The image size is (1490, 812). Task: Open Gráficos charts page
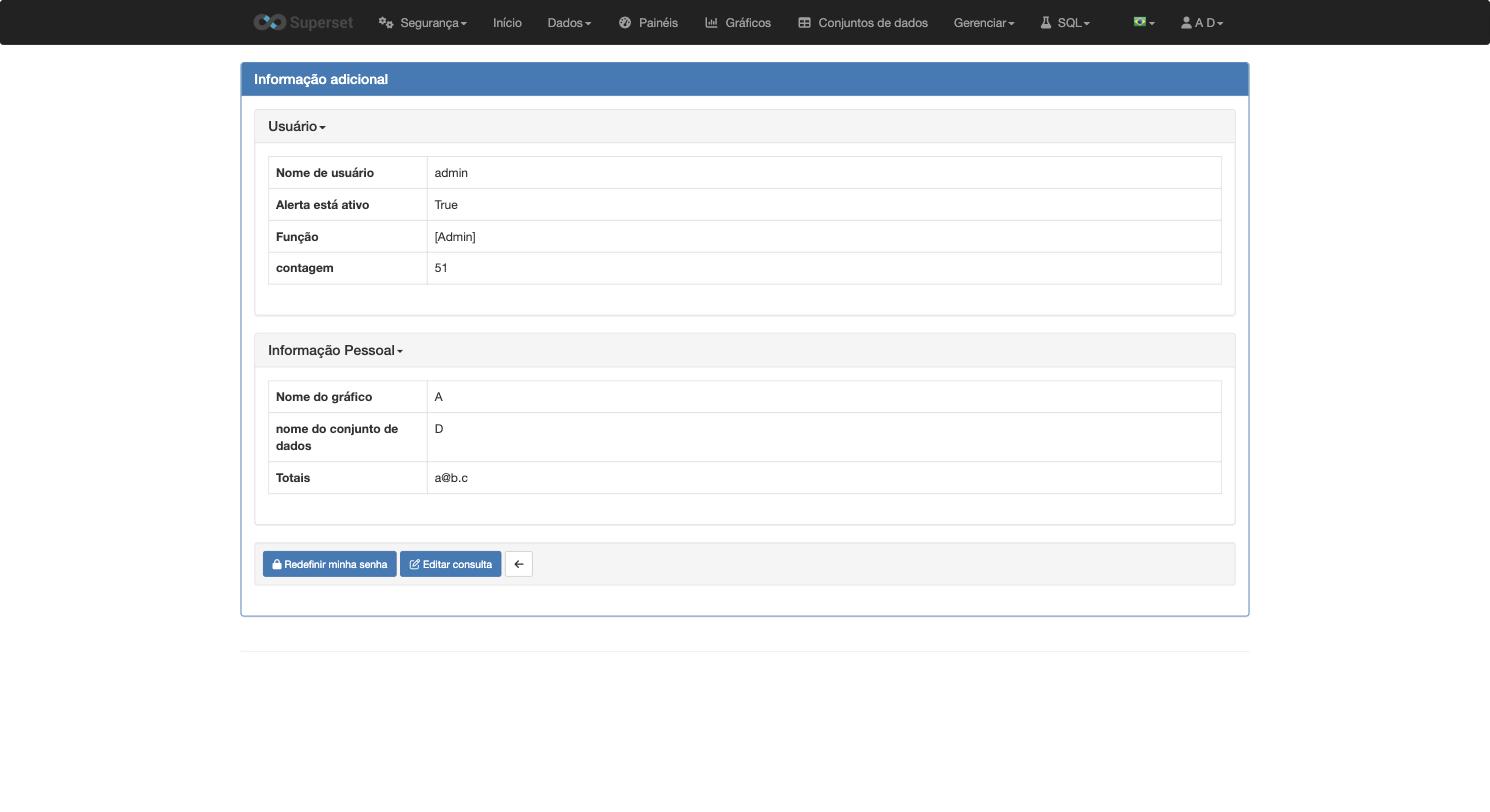pyautogui.click(x=738, y=22)
